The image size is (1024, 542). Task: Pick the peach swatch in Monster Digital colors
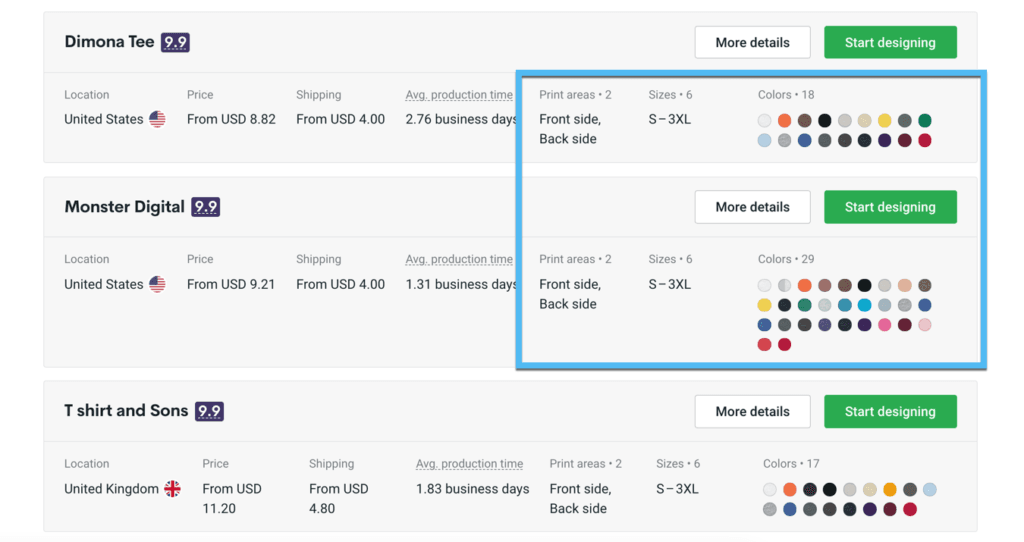pos(904,285)
